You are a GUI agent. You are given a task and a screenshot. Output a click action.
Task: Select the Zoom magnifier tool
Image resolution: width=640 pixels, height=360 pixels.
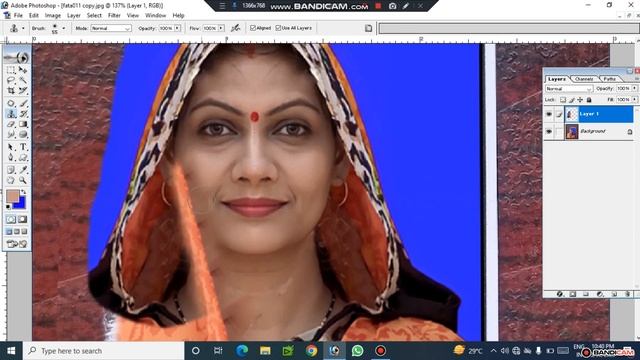point(23,180)
